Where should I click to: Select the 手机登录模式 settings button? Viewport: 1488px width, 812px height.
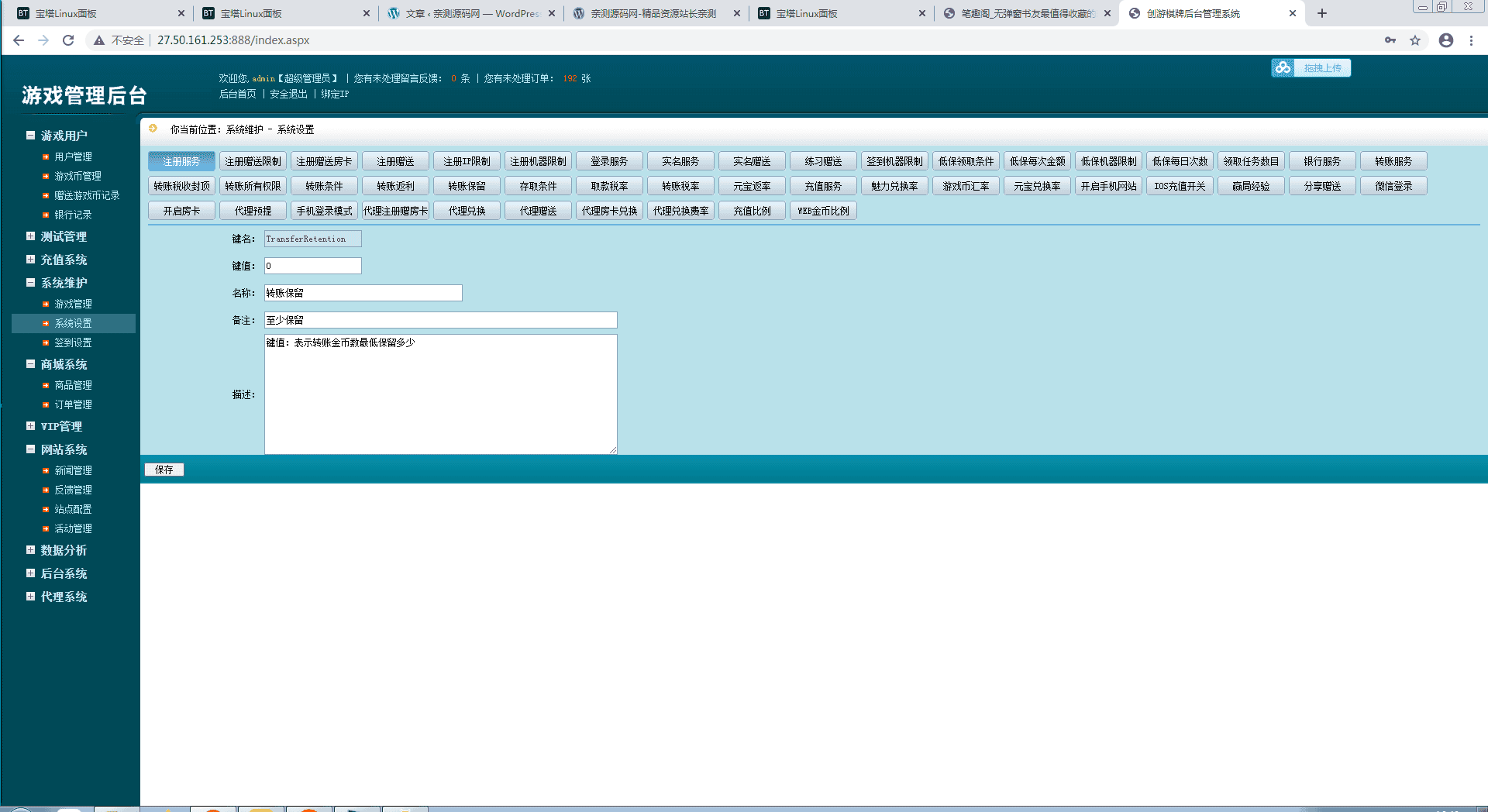pyautogui.click(x=324, y=211)
